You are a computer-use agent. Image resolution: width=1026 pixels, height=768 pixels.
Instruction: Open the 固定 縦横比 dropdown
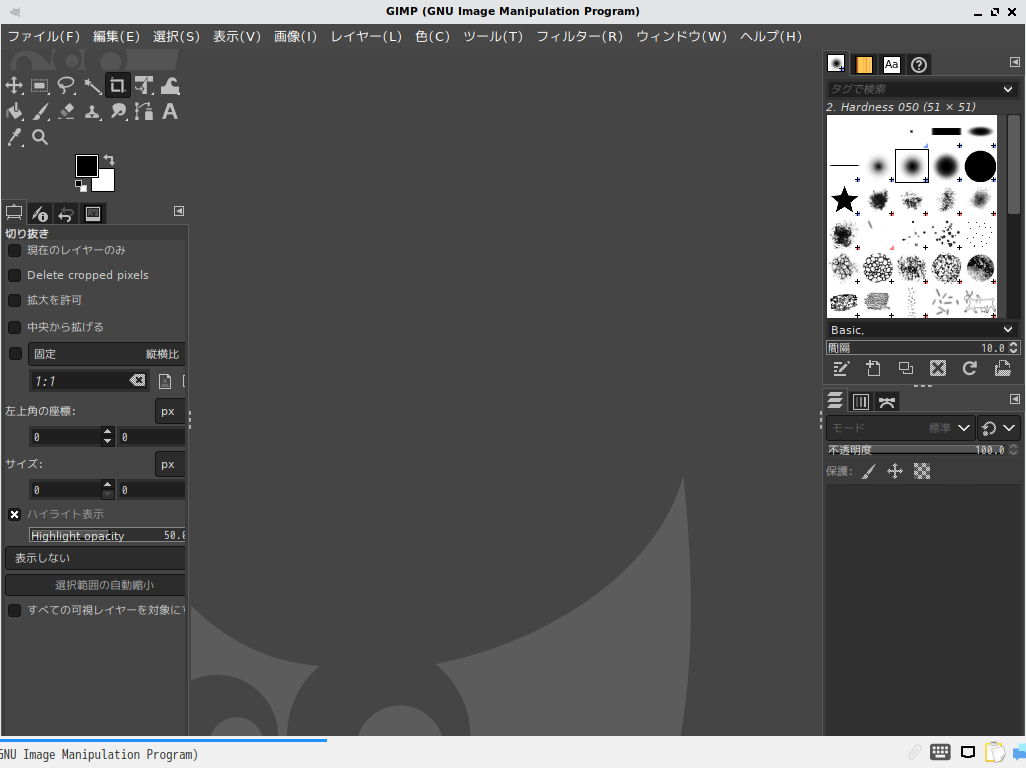[x=107, y=354]
